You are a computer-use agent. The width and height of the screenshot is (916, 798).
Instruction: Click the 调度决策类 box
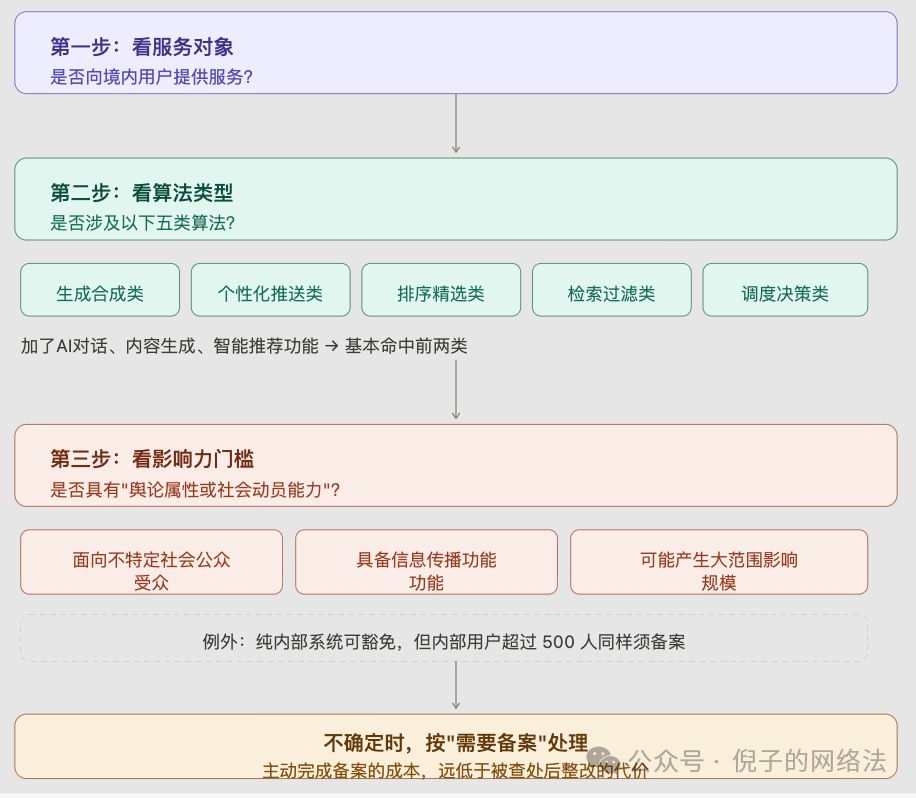tap(785, 290)
